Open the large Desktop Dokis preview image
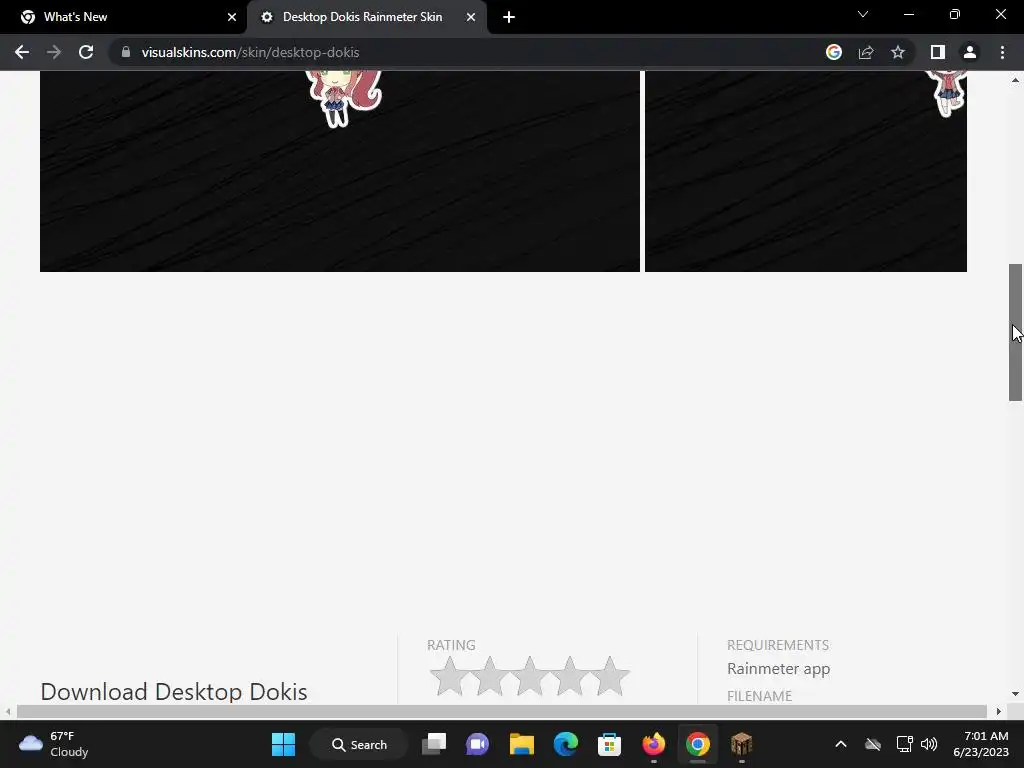 tap(340, 171)
